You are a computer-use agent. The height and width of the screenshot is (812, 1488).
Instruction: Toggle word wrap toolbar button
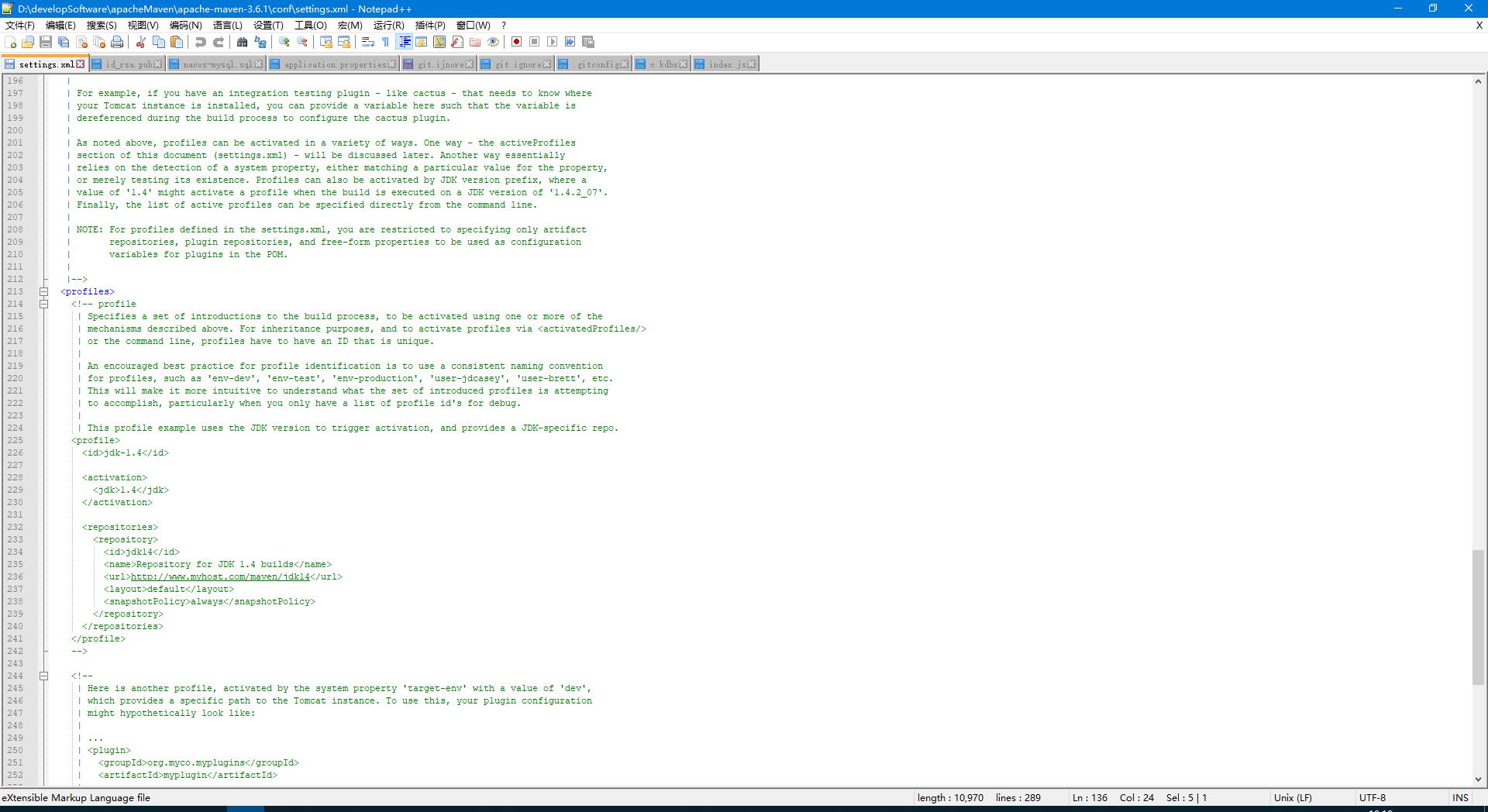[368, 42]
